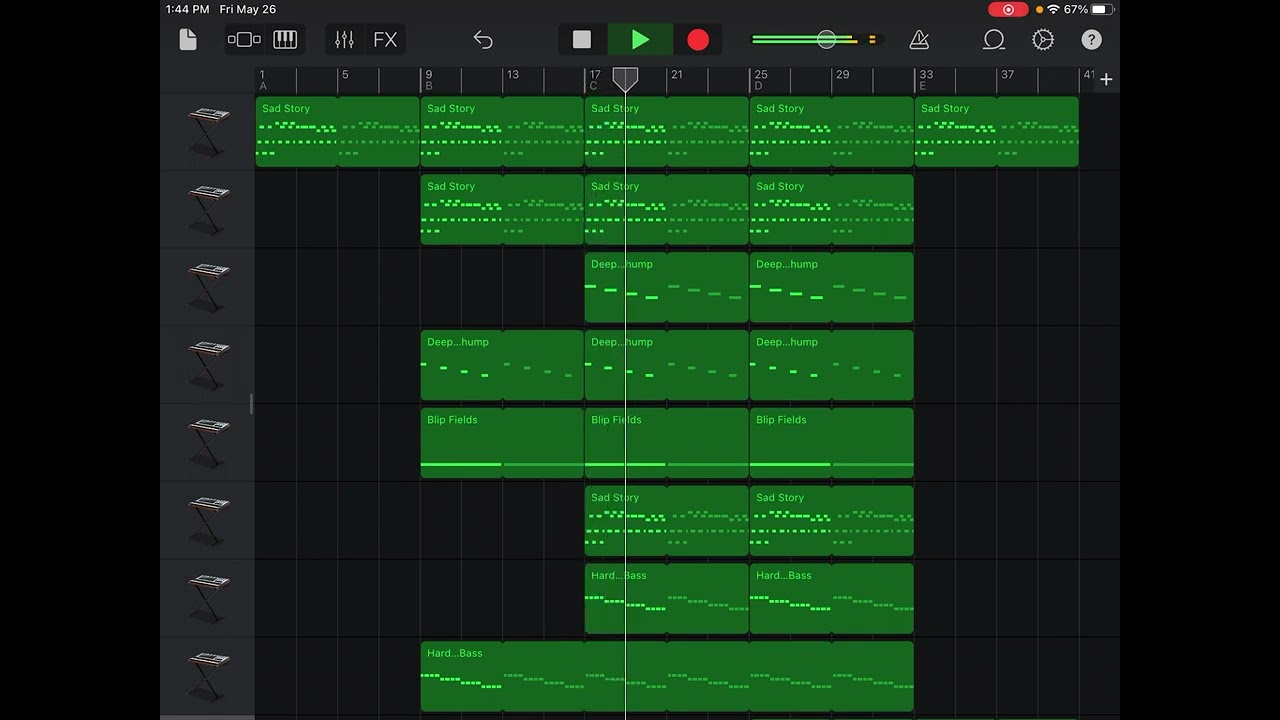Image resolution: width=1280 pixels, height=720 pixels.
Task: Stop playback
Action: (x=582, y=40)
